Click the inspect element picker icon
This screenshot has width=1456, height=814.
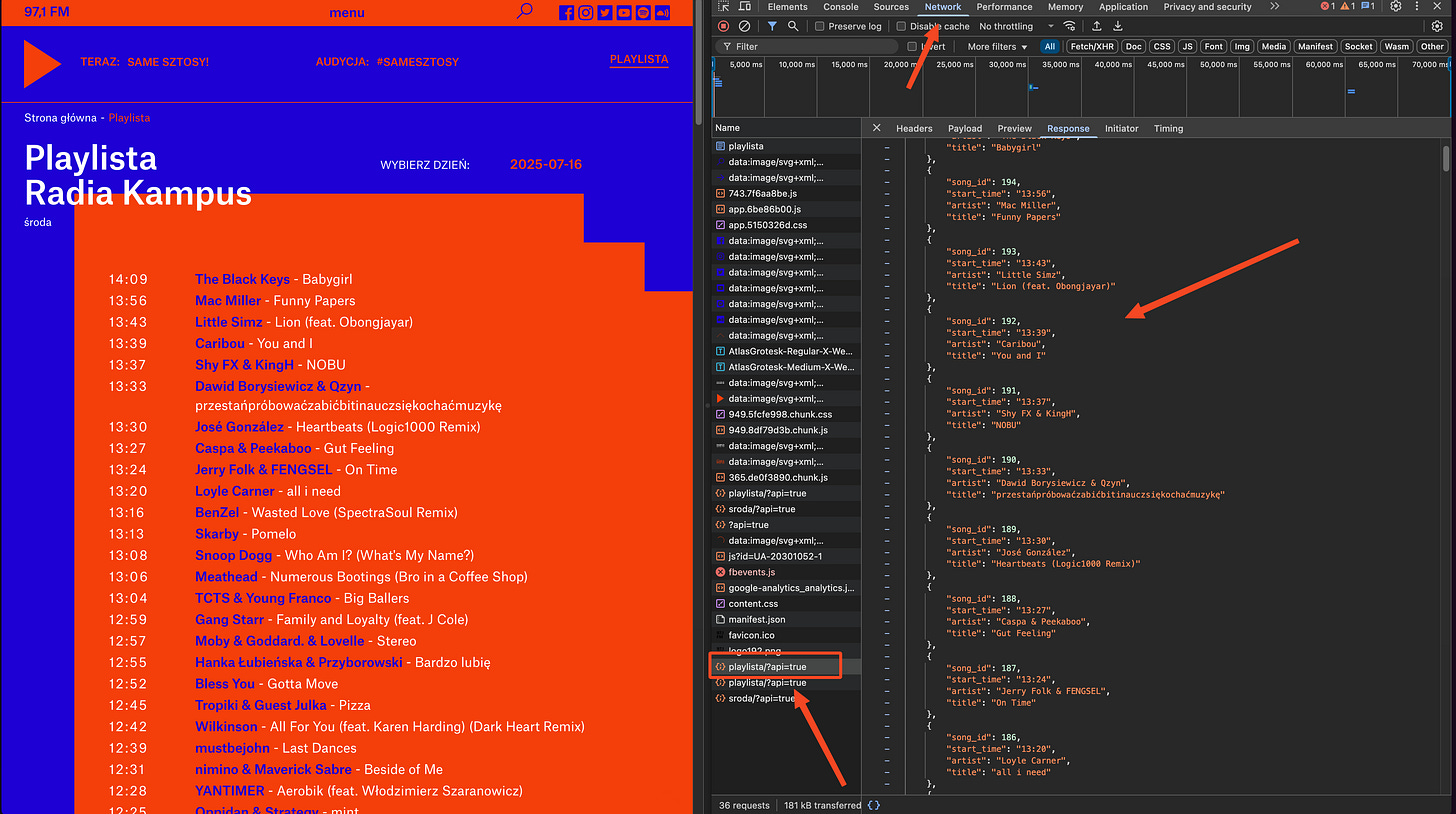coord(723,7)
